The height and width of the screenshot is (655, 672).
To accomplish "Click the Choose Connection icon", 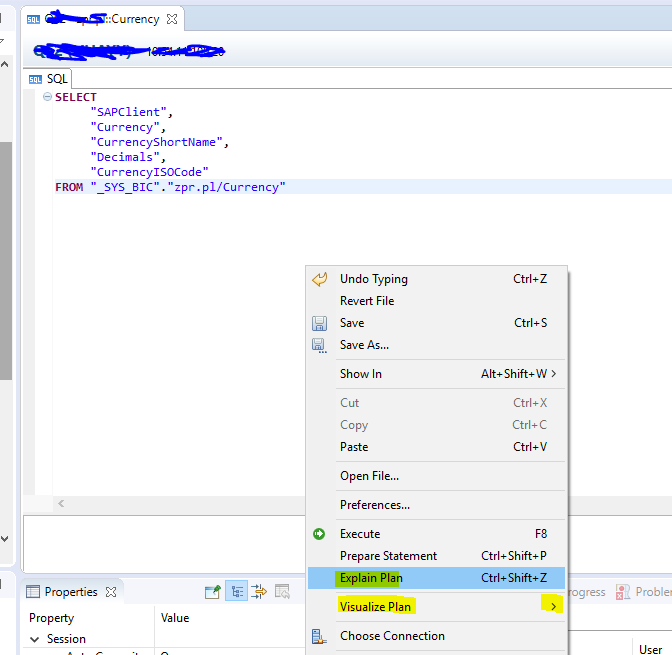I will 320,636.
